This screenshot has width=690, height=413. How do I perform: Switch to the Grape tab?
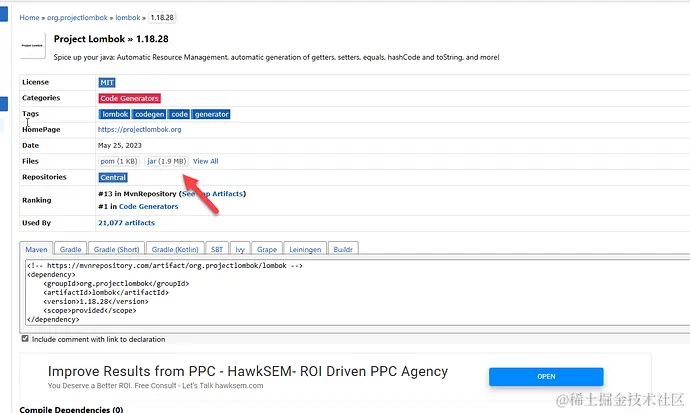[x=267, y=249]
